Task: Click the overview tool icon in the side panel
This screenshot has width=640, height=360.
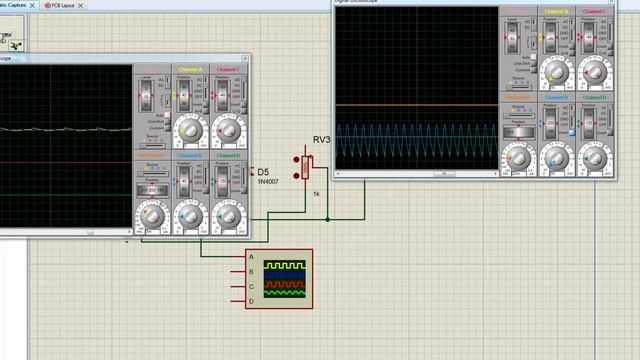Action: pos(16,46)
